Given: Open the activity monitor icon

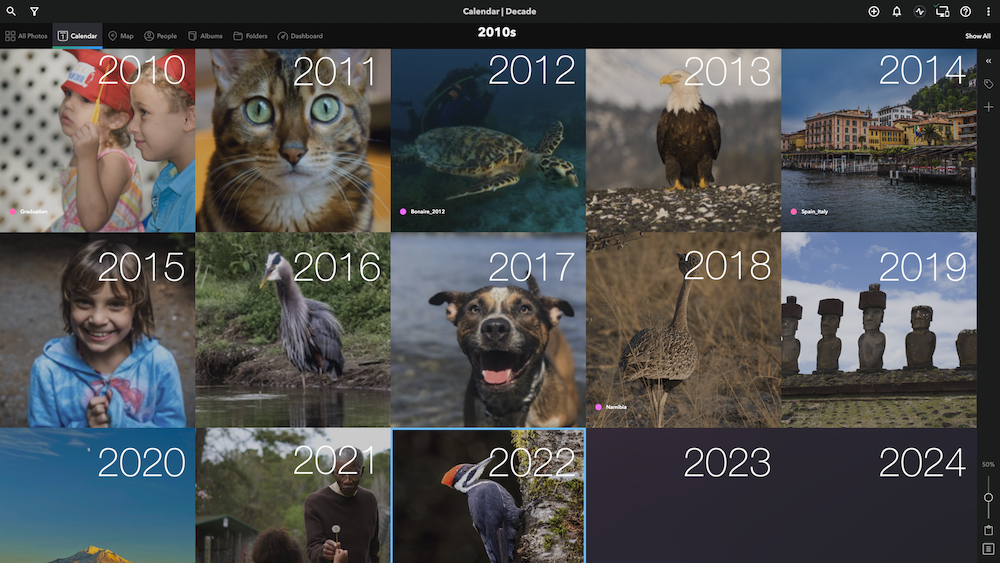Looking at the screenshot, I should [x=920, y=11].
